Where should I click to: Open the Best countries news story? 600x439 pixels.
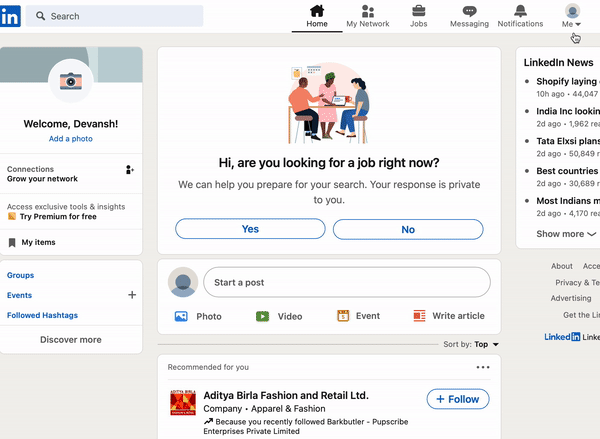pos(568,171)
